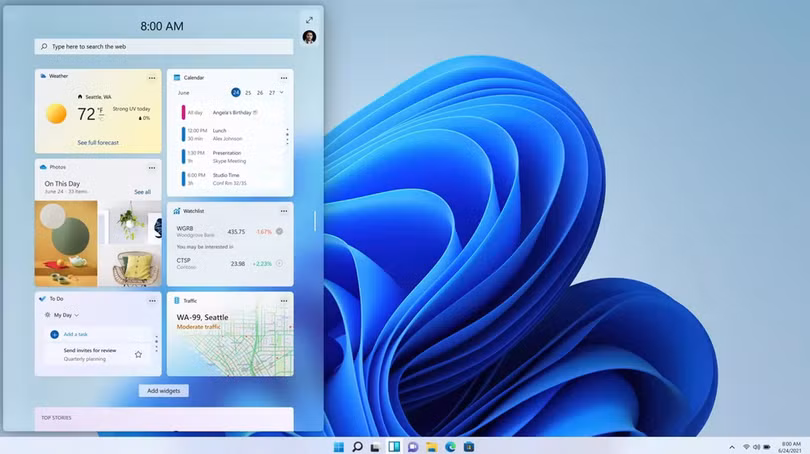810x454 pixels.
Task: Open the taskbar clock and date
Action: (x=790, y=447)
